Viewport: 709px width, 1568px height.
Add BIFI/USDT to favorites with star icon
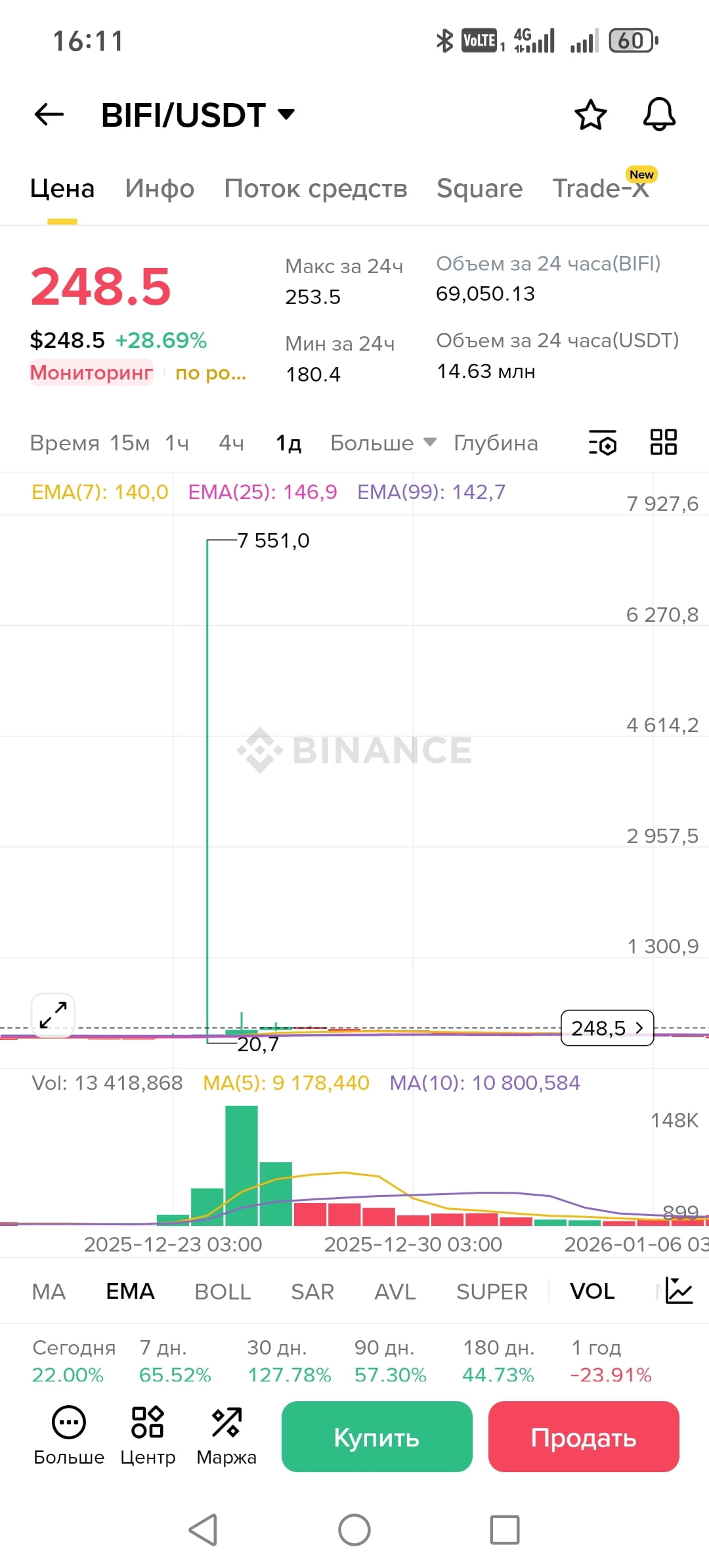point(590,115)
